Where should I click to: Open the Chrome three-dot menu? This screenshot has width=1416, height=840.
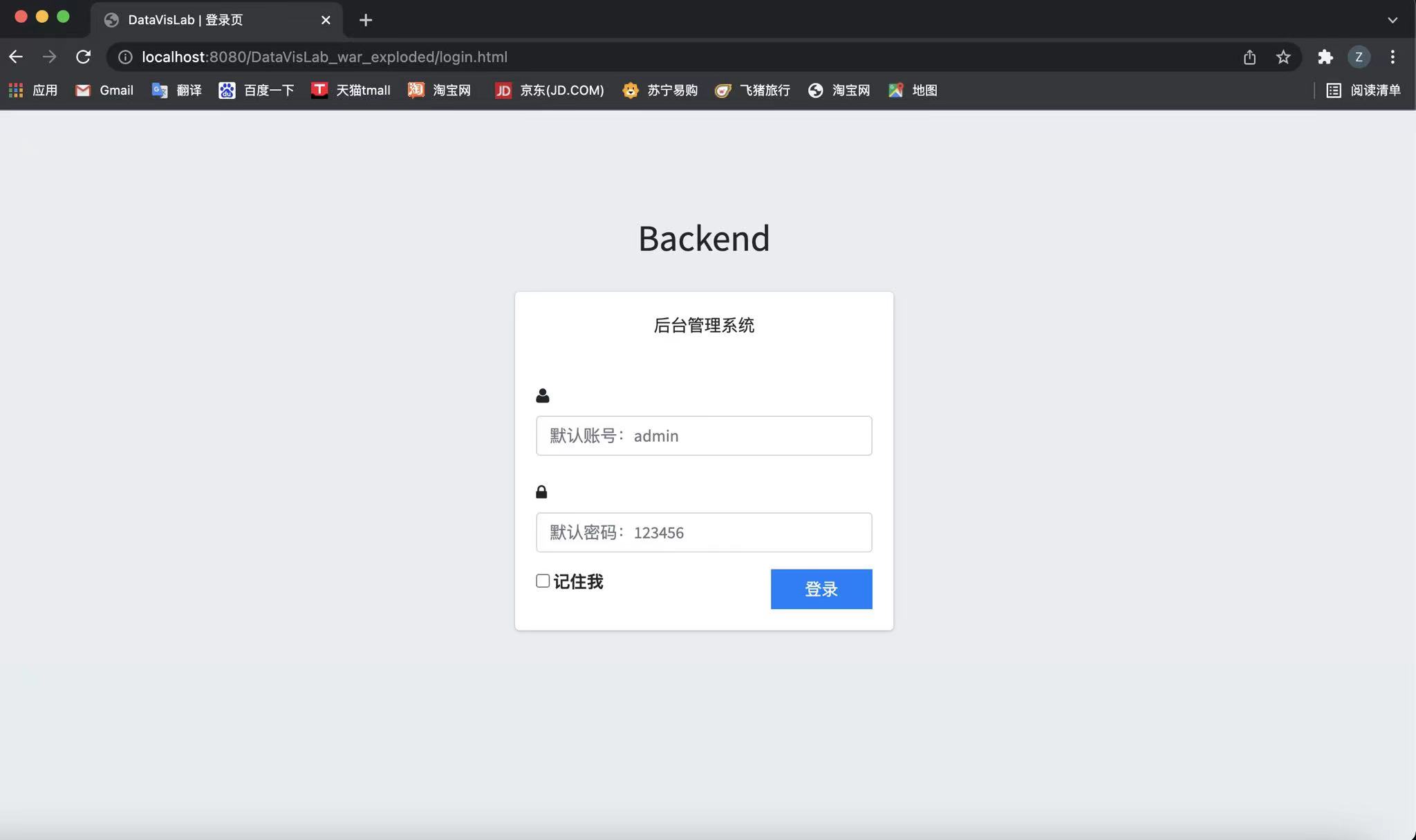click(1393, 57)
